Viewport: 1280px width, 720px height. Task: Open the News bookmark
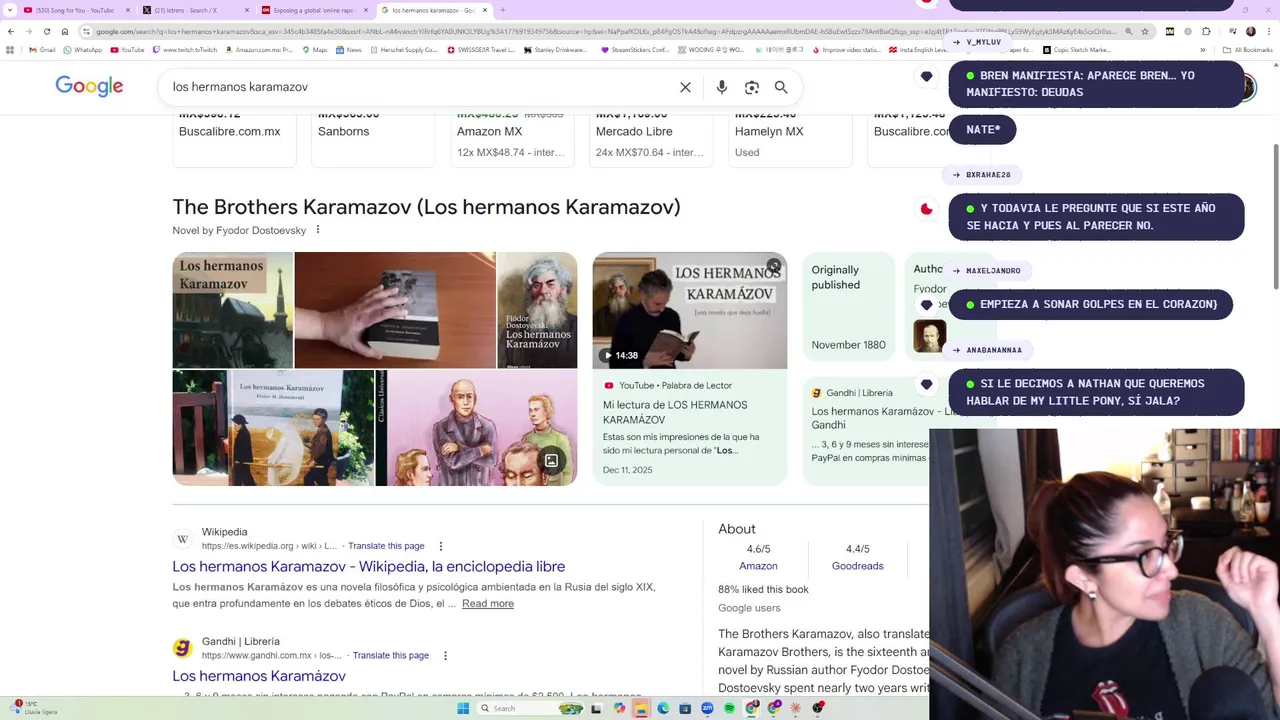348,49
